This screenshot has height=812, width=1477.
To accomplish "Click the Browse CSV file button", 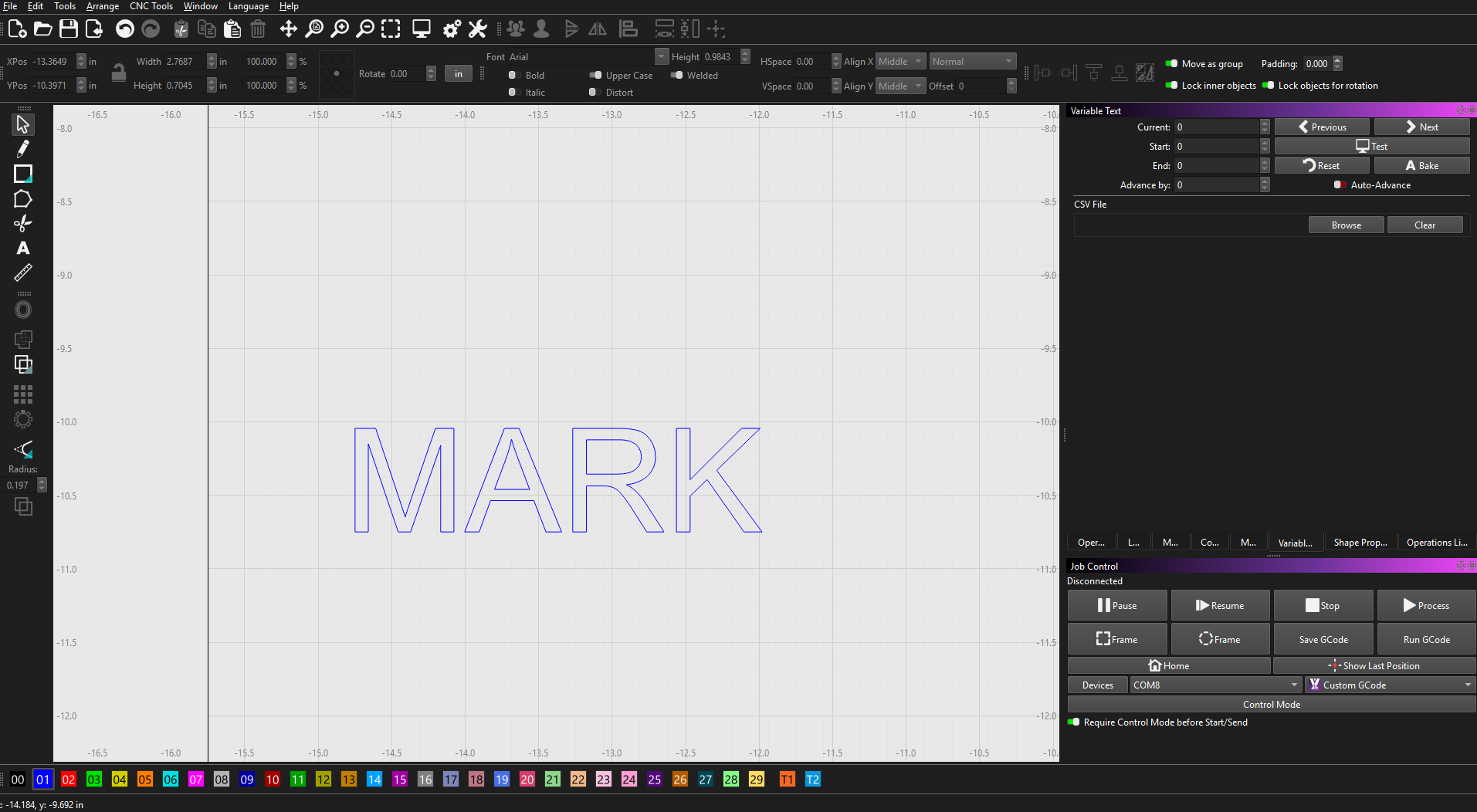I will coord(1346,225).
